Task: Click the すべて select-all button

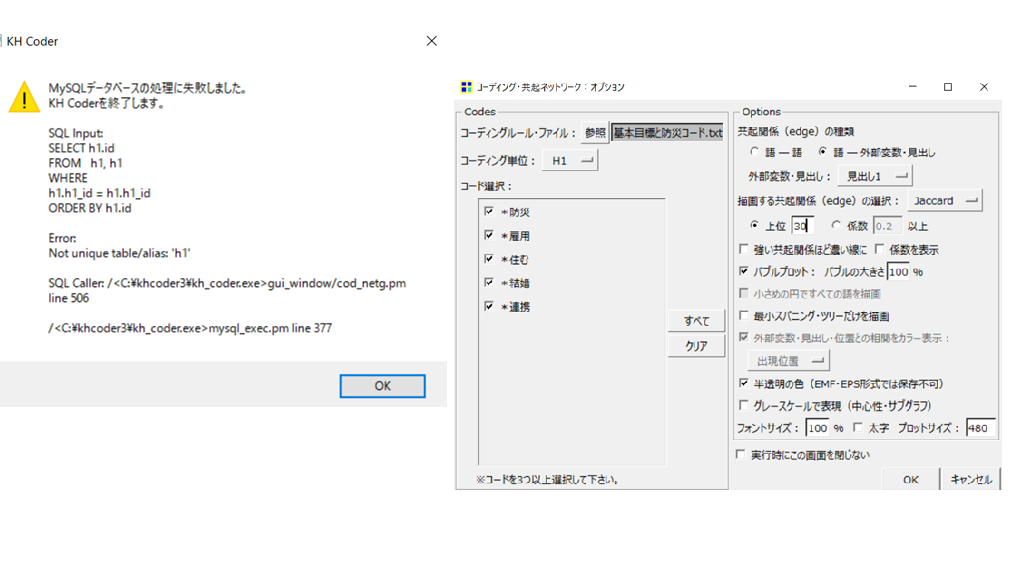Action: pos(696,321)
